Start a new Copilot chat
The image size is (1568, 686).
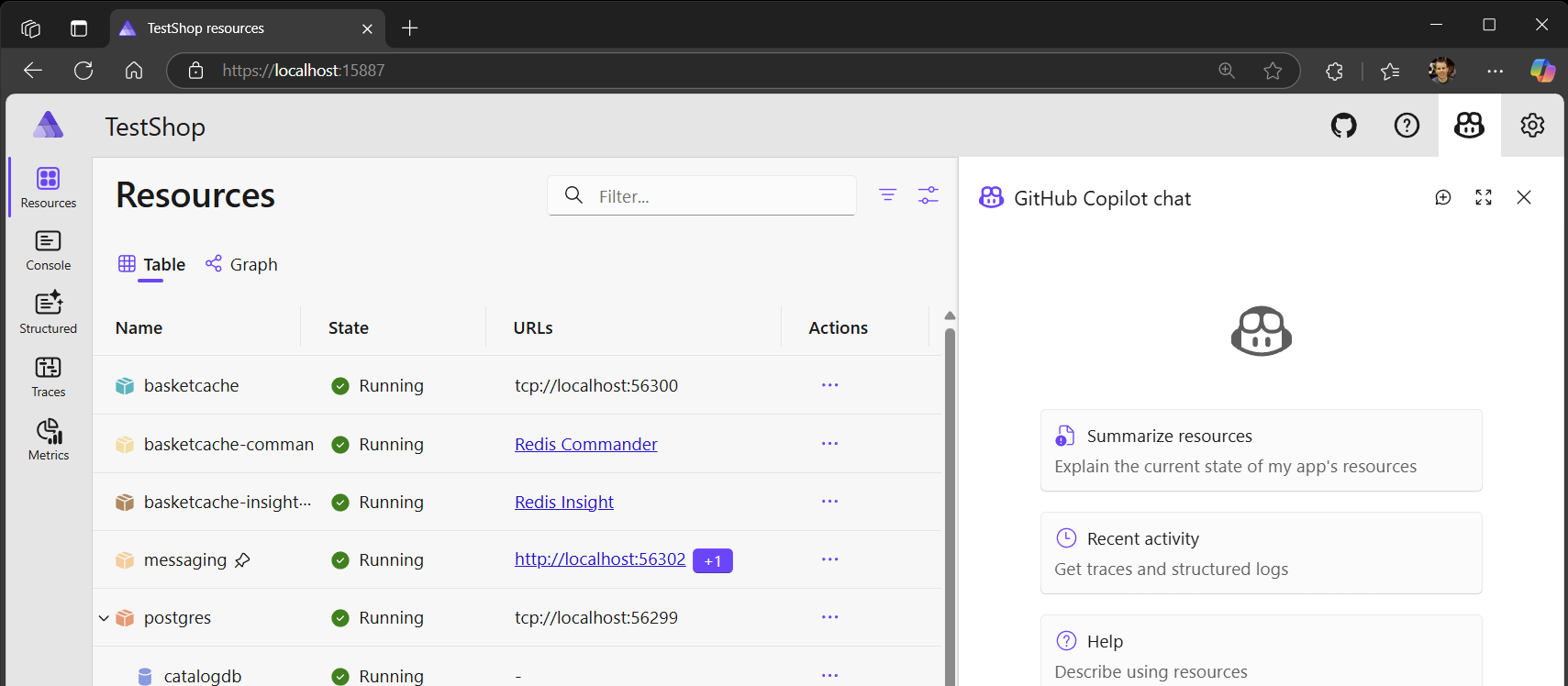click(1443, 197)
